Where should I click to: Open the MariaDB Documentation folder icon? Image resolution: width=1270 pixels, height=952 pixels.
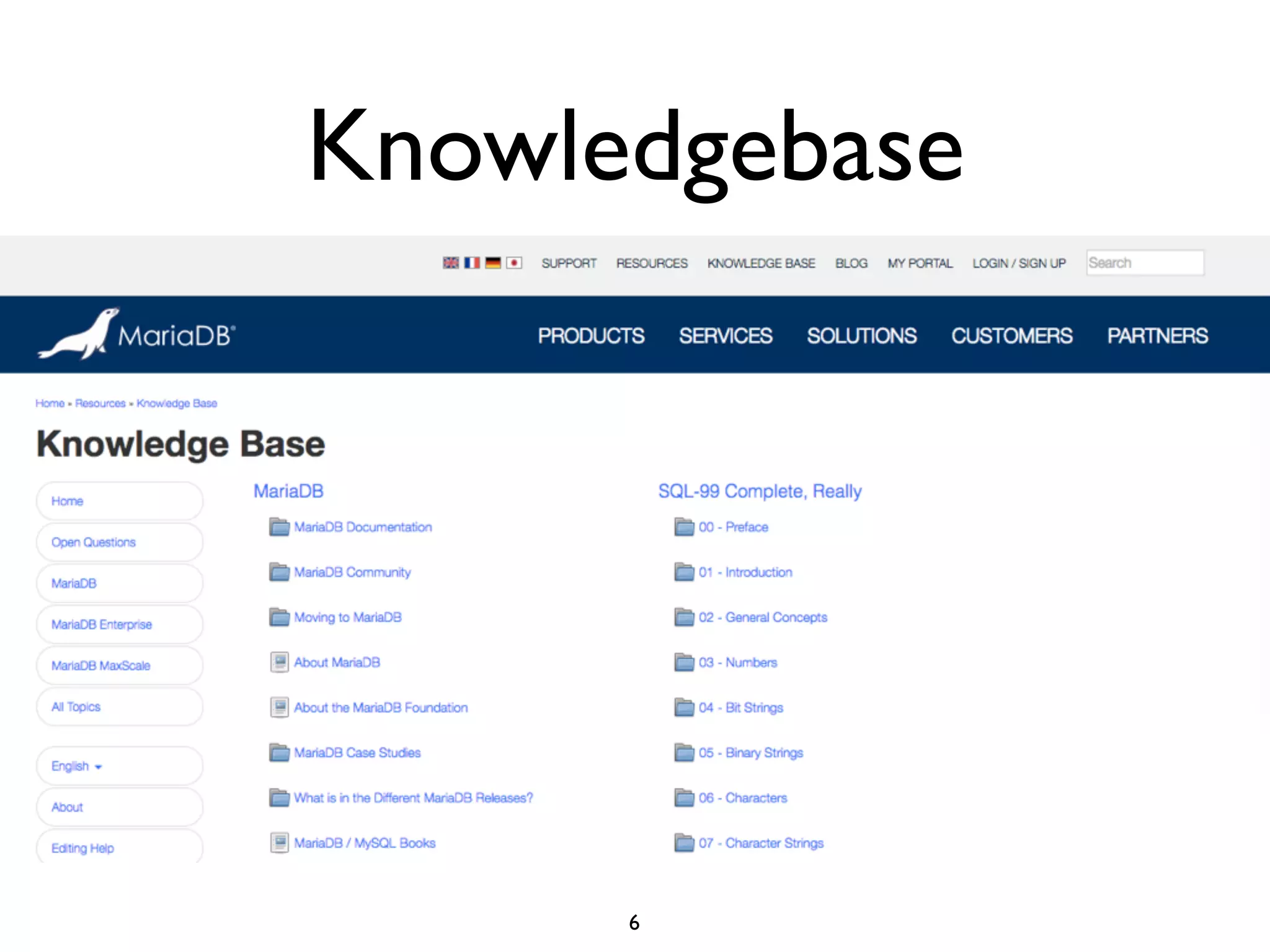(280, 527)
